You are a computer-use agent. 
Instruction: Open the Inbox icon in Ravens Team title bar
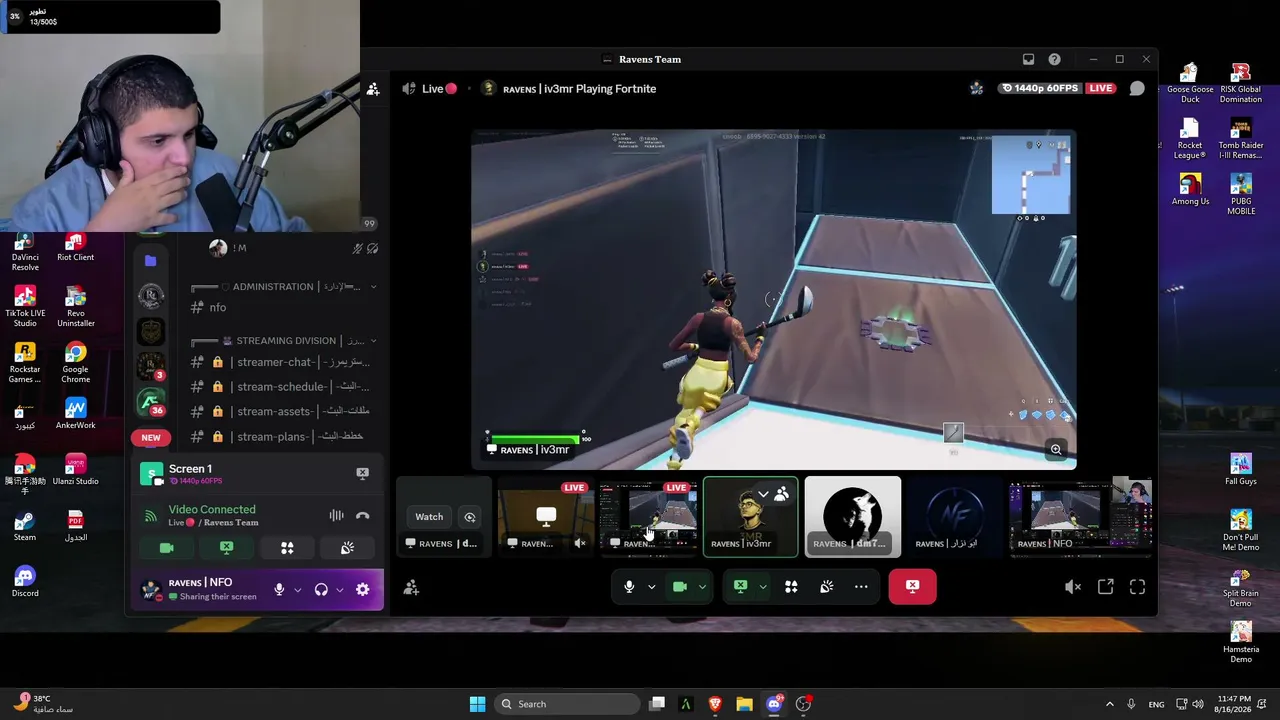coord(1028,59)
